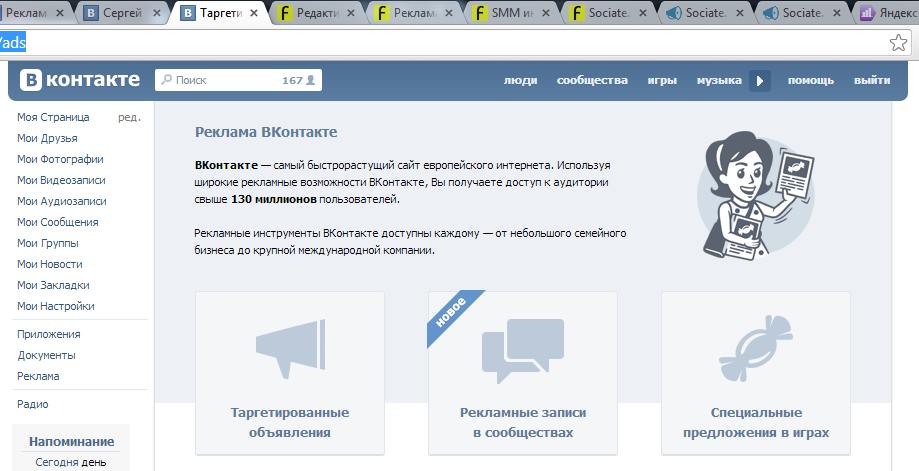919x471 pixels.
Task: Open Радио in sidebar
Action: (33, 404)
